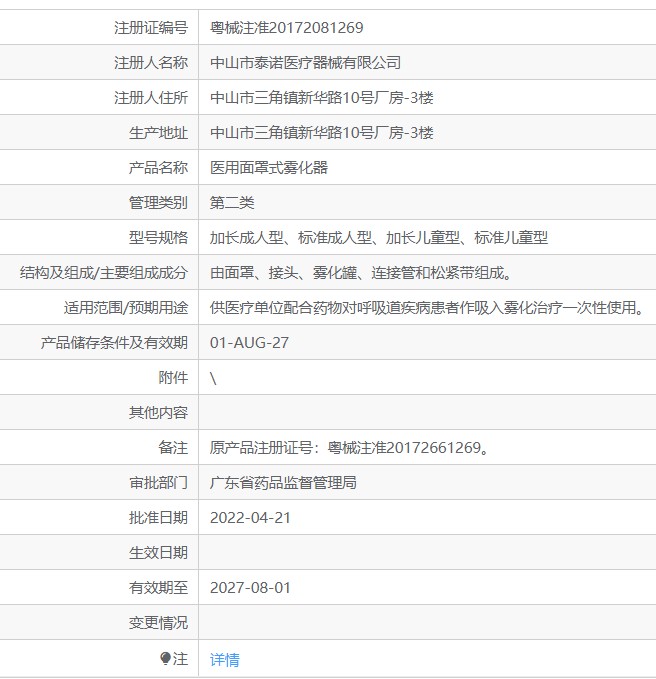Open the 详情 link in the 注 row

pyautogui.click(x=224, y=660)
